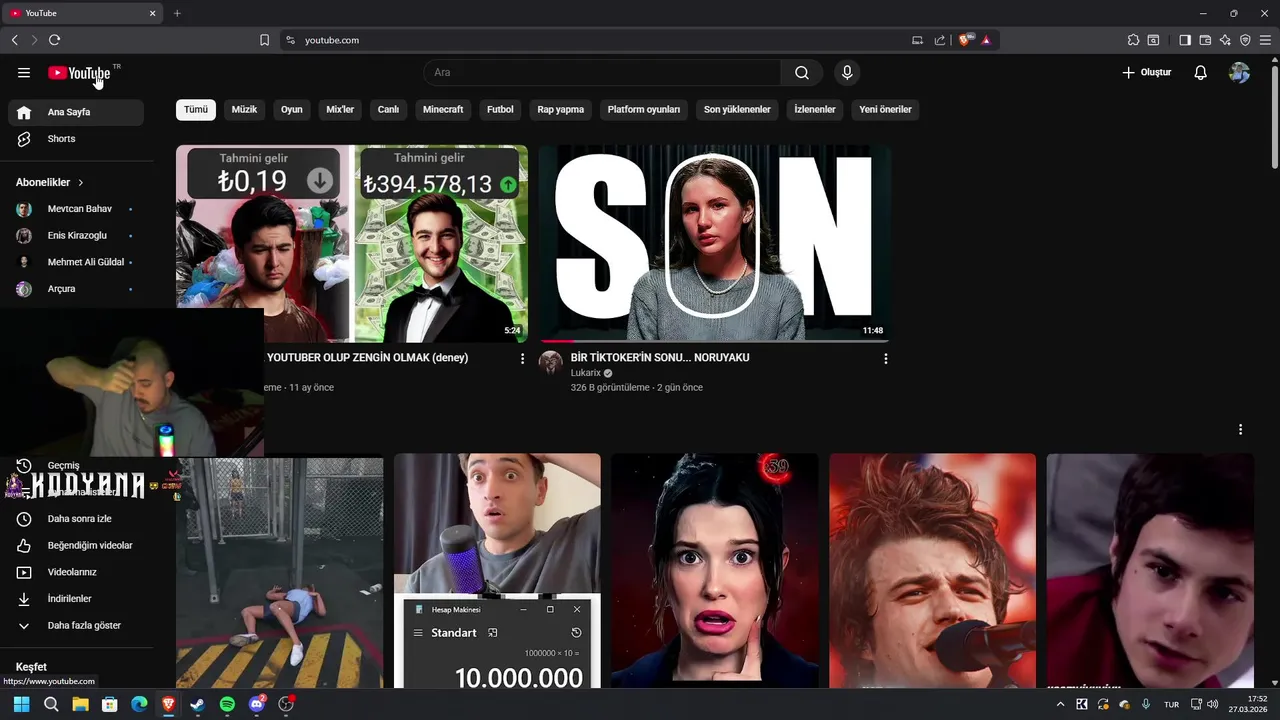Image resolution: width=1280 pixels, height=720 pixels.
Task: Click the Lukarix channel avatar
Action: 551,363
